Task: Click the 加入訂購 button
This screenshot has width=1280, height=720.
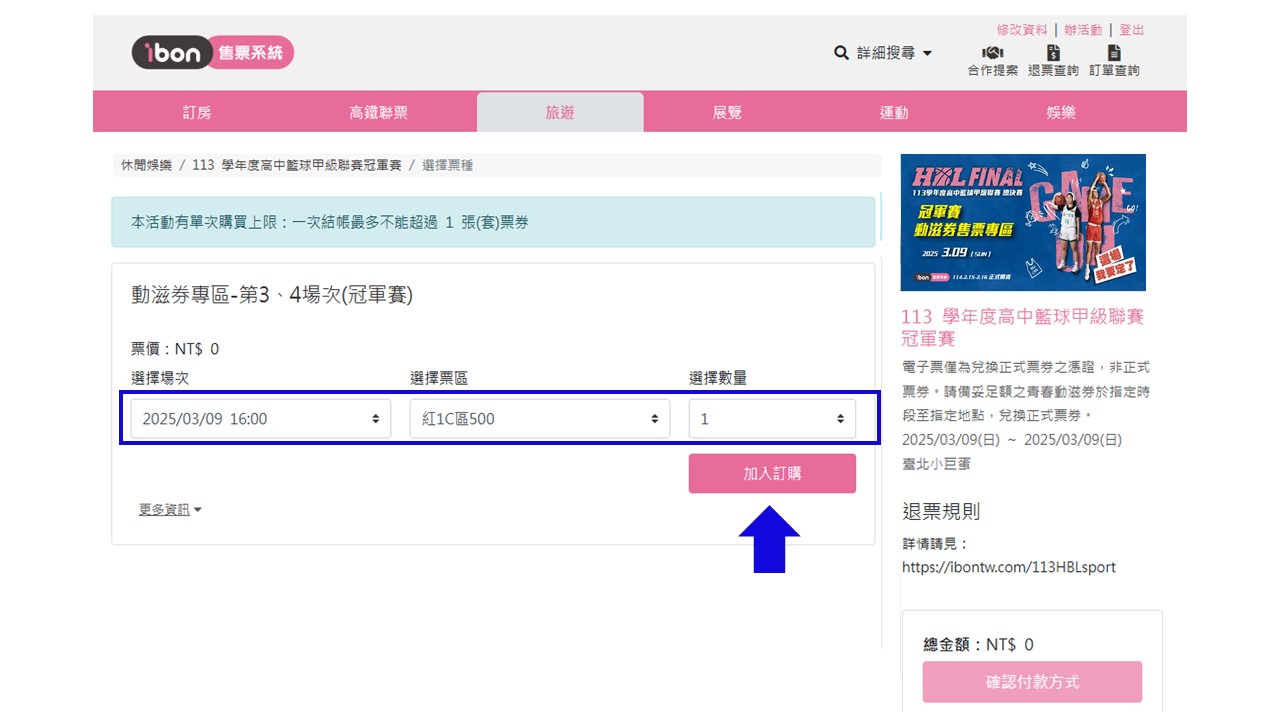Action: [x=771, y=474]
